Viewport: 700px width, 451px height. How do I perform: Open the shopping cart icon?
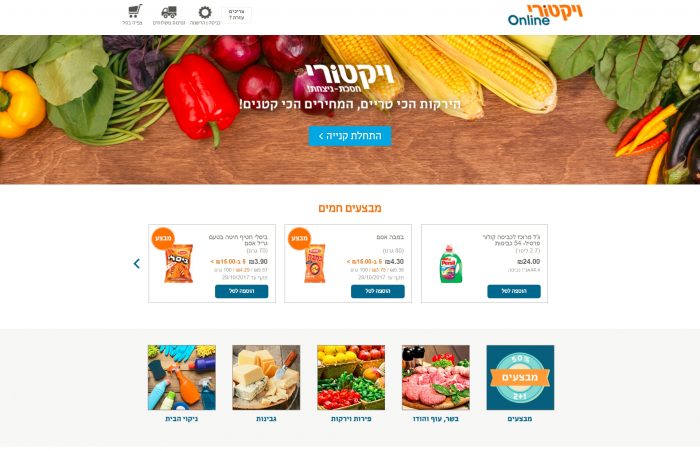(x=135, y=11)
